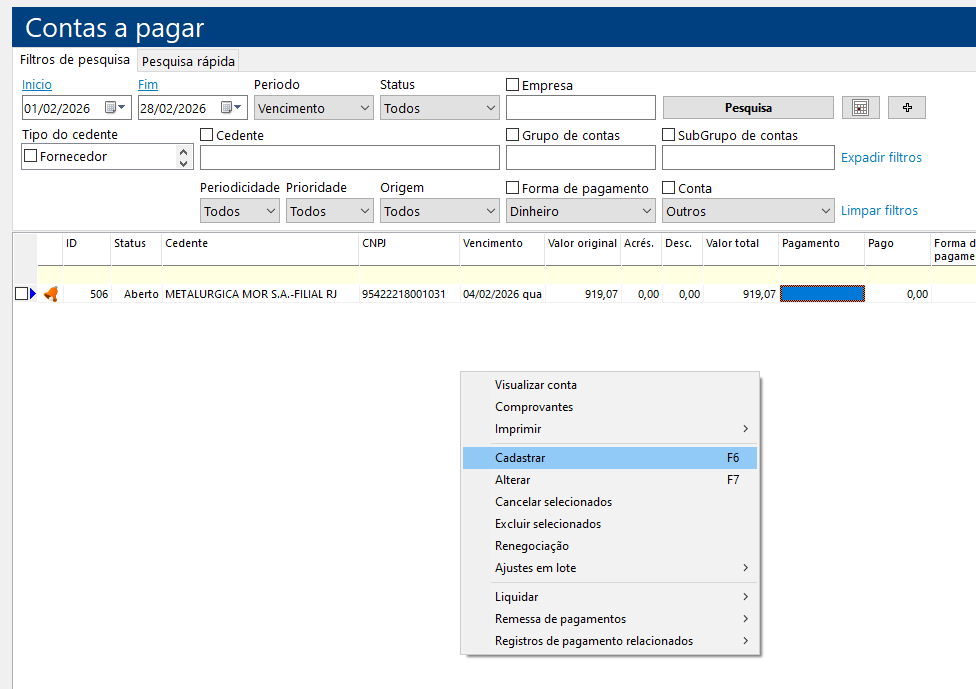This screenshot has width=976, height=689.
Task: Click the blue Pagamento cell in row 506
Action: click(821, 294)
